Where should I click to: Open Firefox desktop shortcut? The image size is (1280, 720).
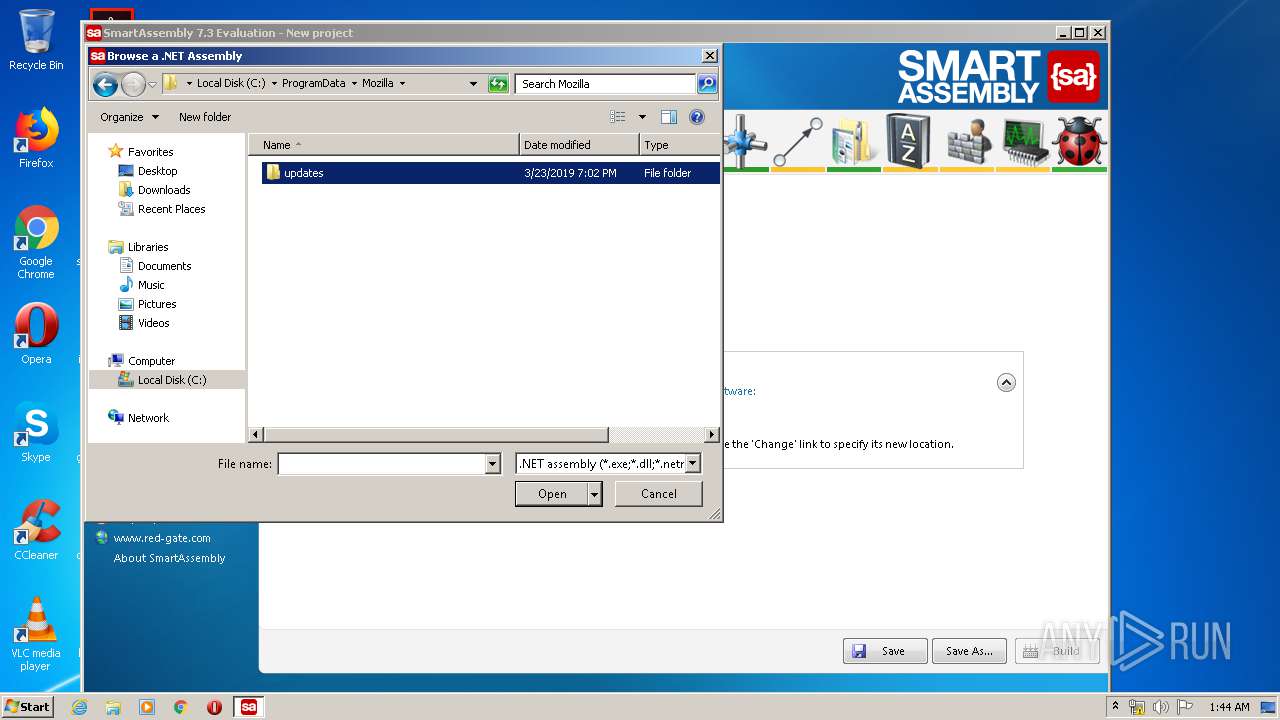pyautogui.click(x=36, y=138)
